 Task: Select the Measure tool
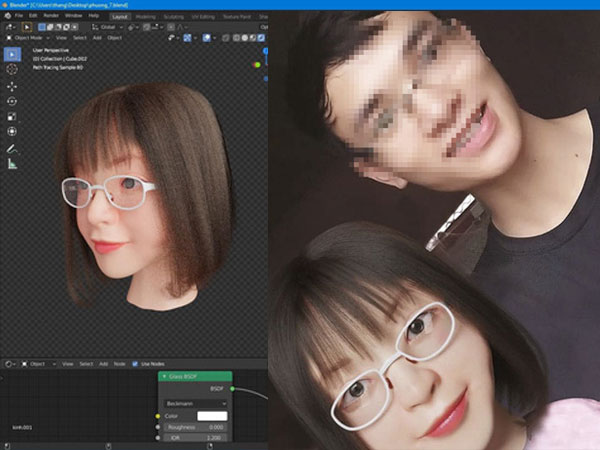12,164
